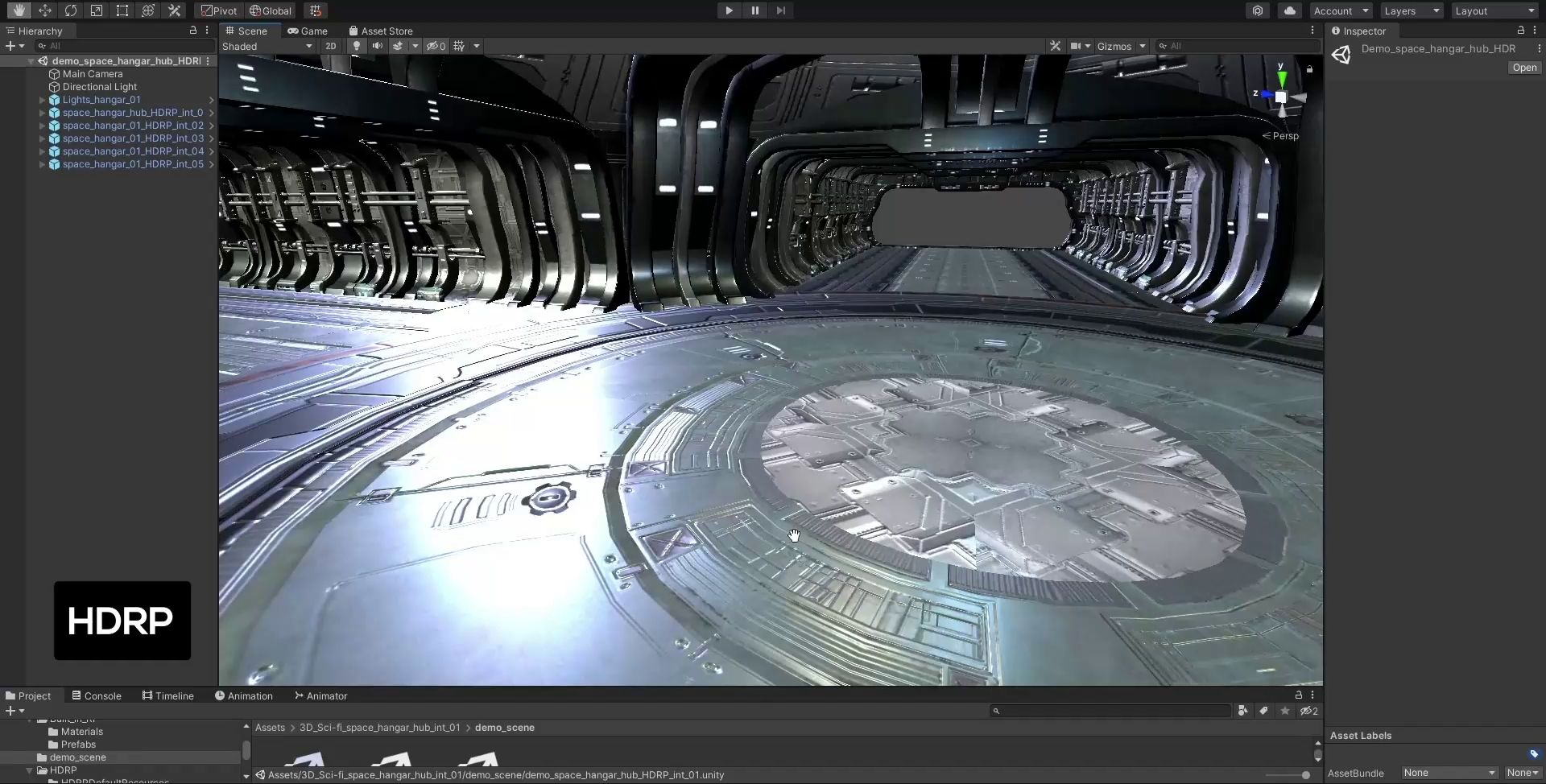Open Layout dropdown

pyautogui.click(x=1495, y=10)
